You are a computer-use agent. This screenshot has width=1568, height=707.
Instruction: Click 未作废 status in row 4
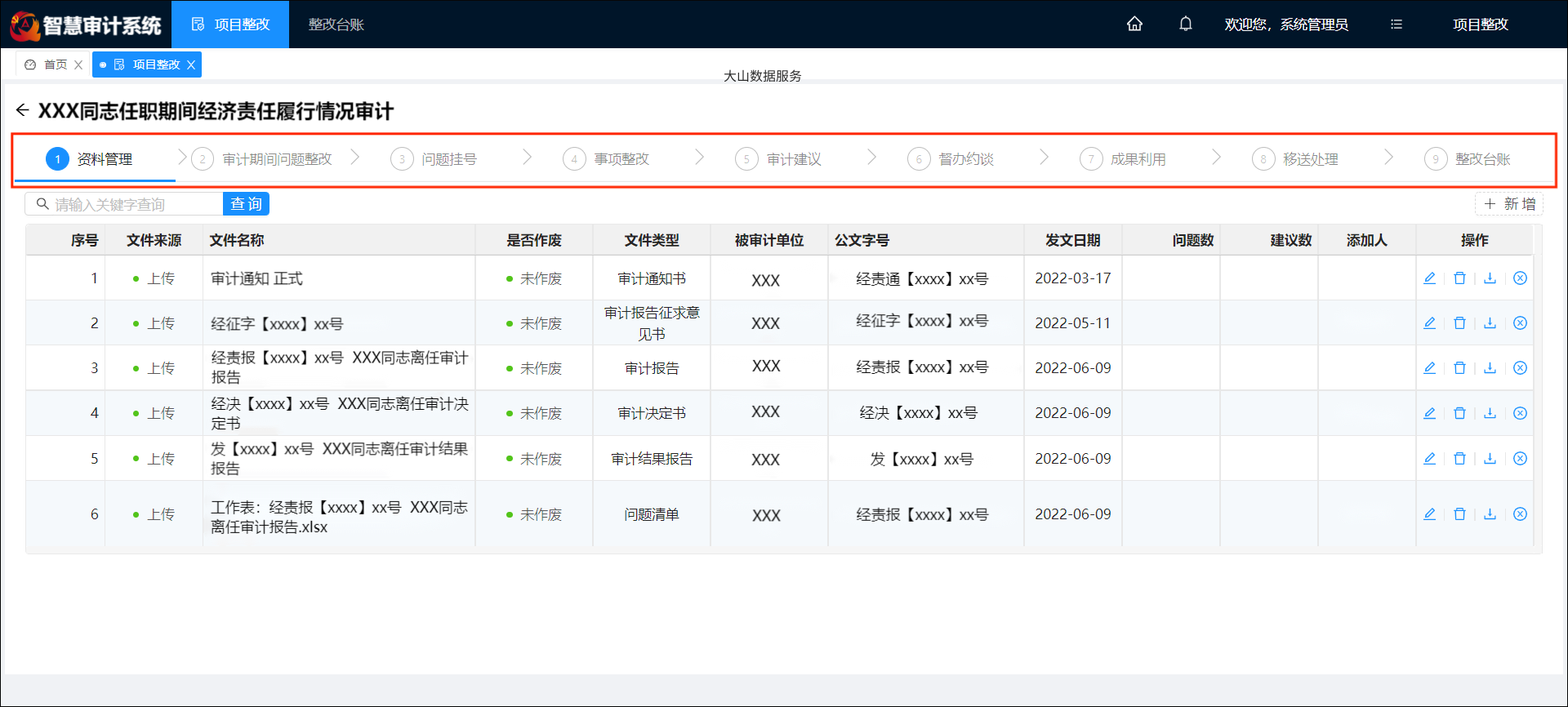534,414
